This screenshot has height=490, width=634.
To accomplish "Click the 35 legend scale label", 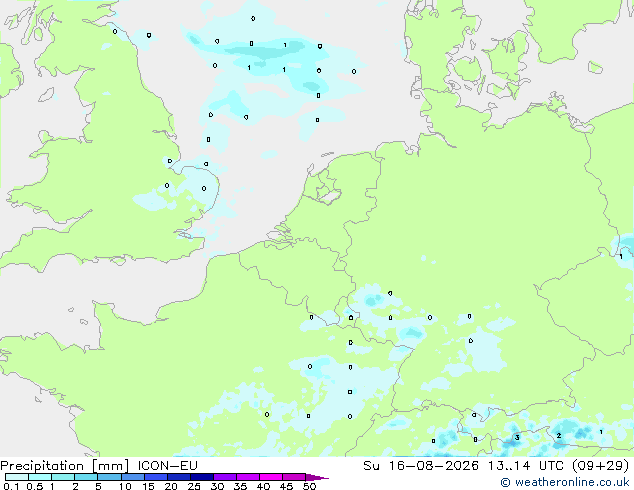I will point(240,486).
